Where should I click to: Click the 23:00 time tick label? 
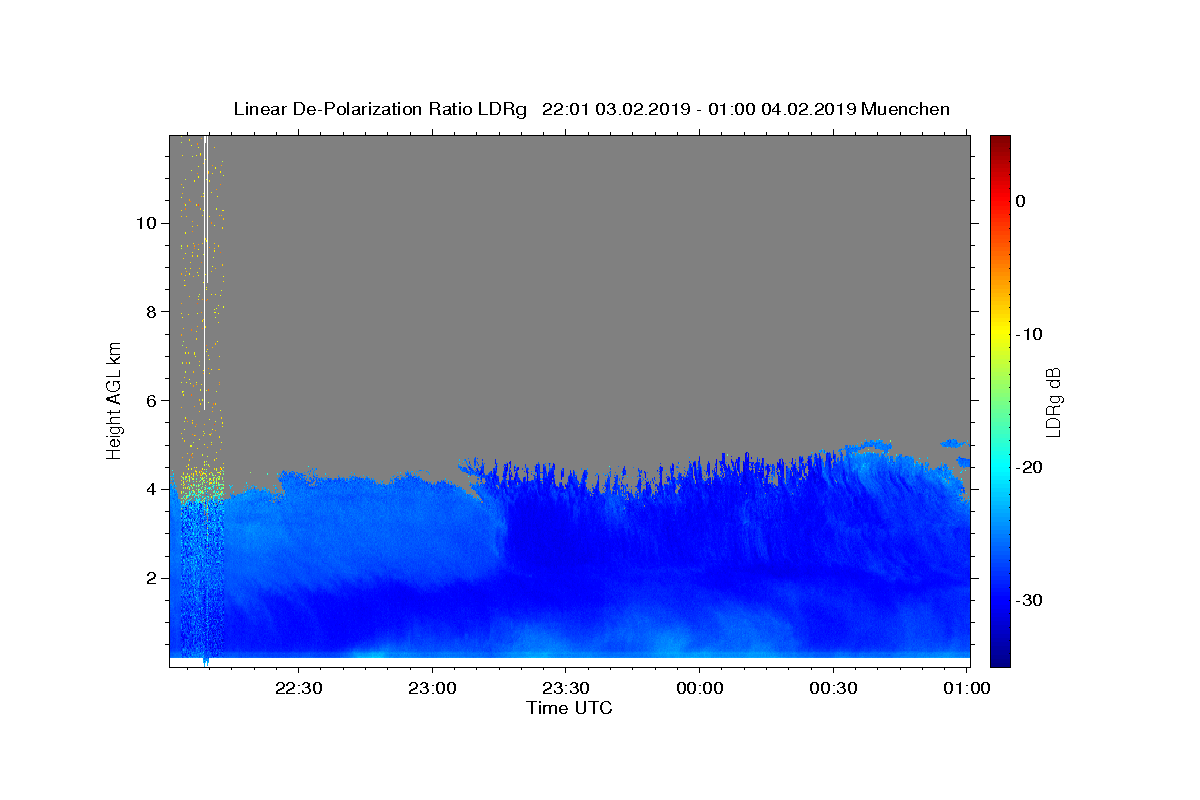click(433, 688)
